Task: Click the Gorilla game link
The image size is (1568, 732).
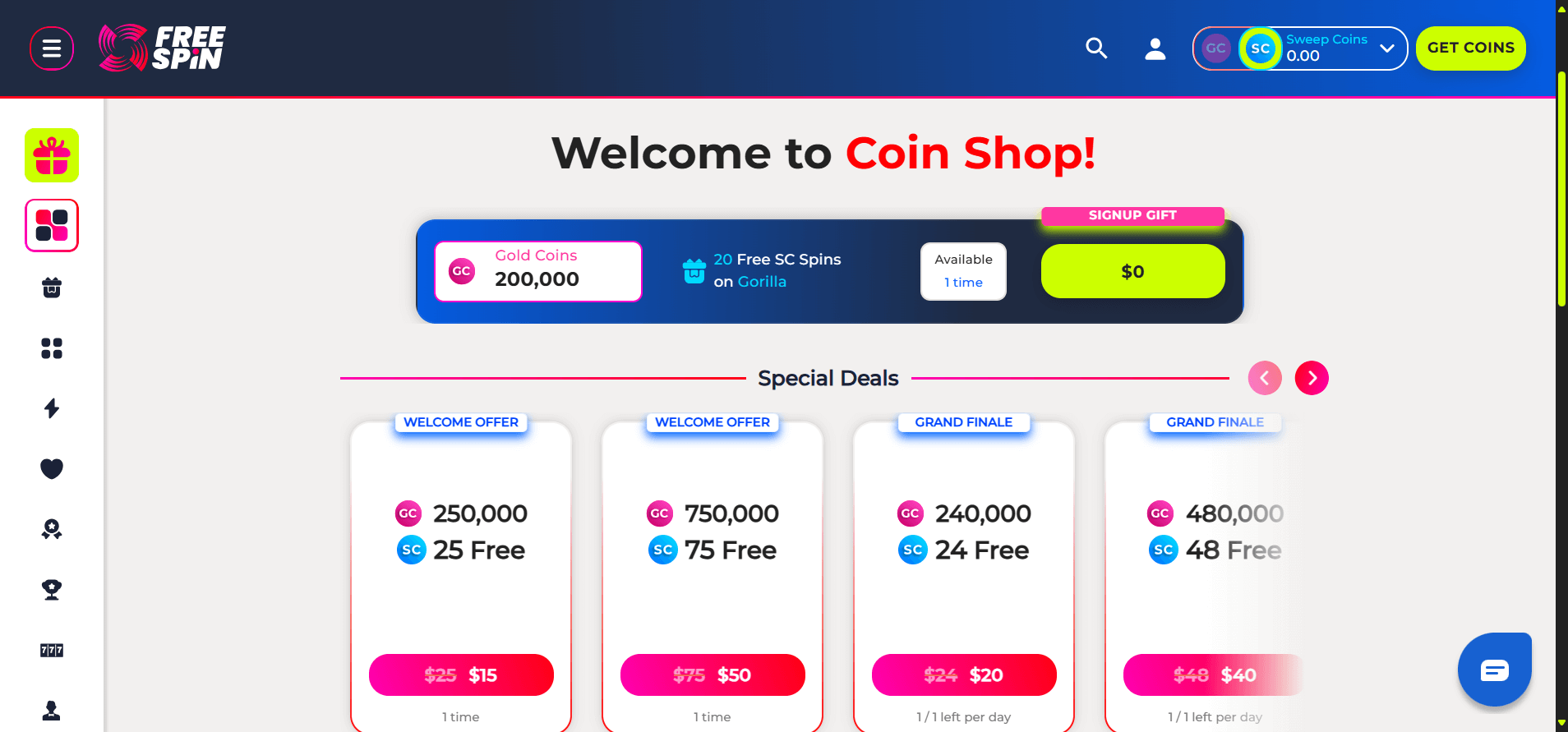Action: tap(762, 282)
